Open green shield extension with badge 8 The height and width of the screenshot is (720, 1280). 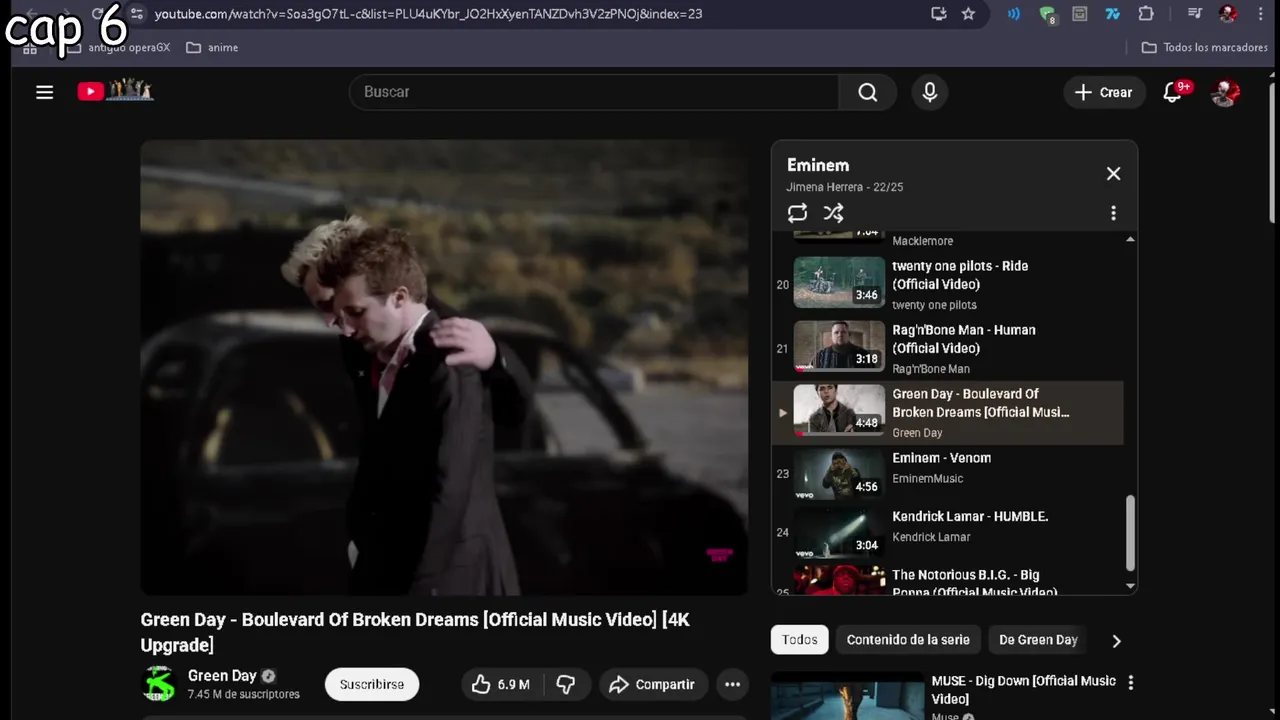pyautogui.click(x=1047, y=14)
